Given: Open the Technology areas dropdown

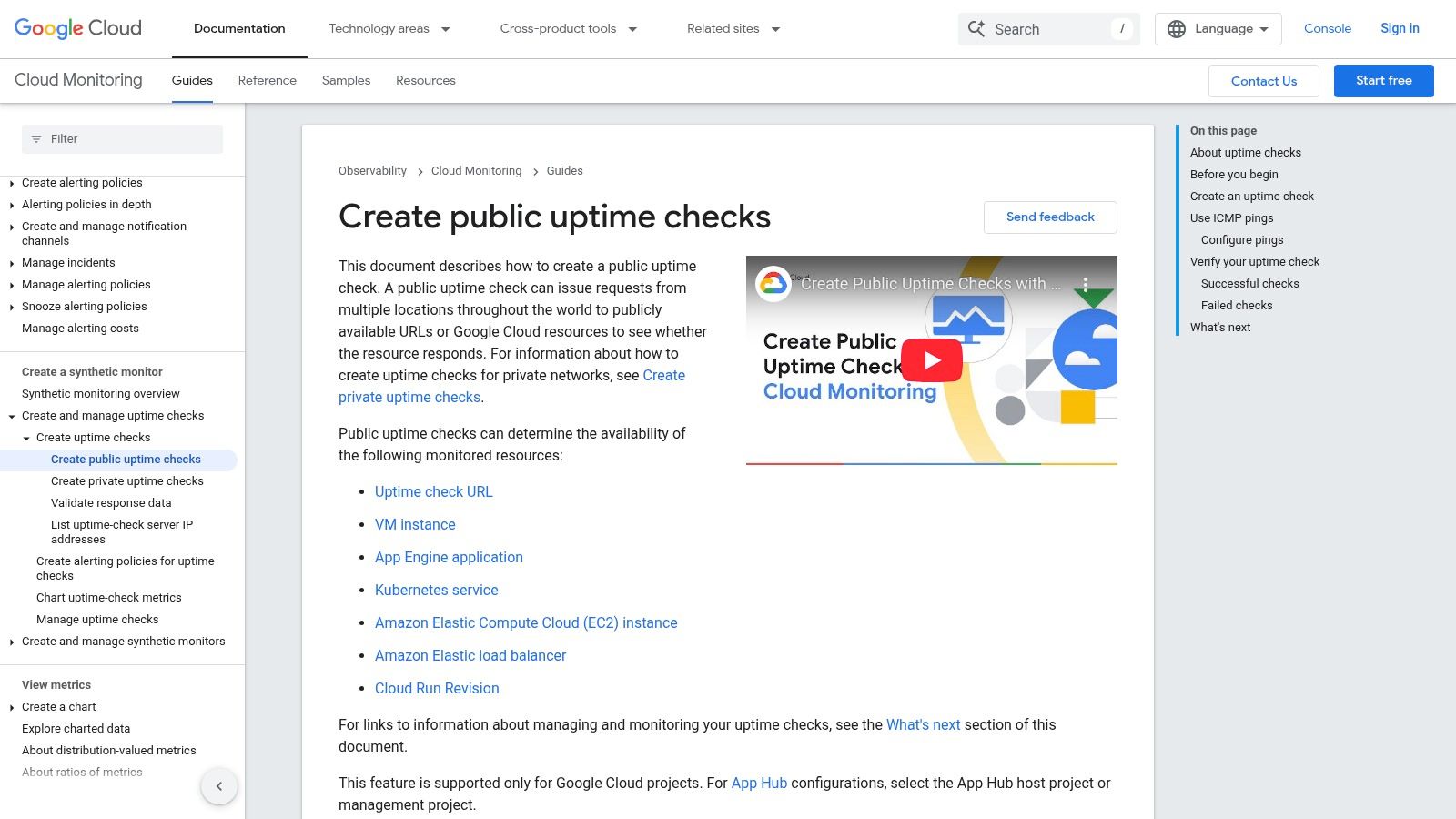Looking at the screenshot, I should click(x=389, y=29).
